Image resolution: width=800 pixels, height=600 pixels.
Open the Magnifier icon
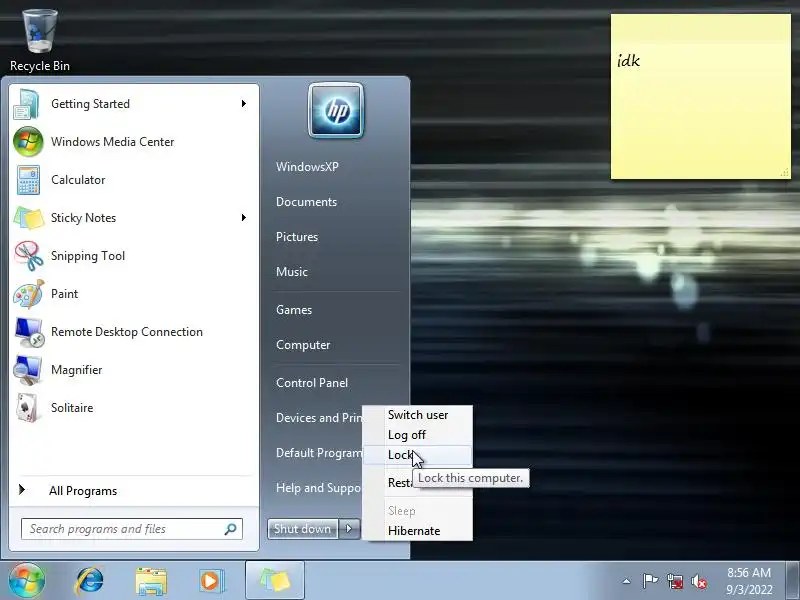28,370
